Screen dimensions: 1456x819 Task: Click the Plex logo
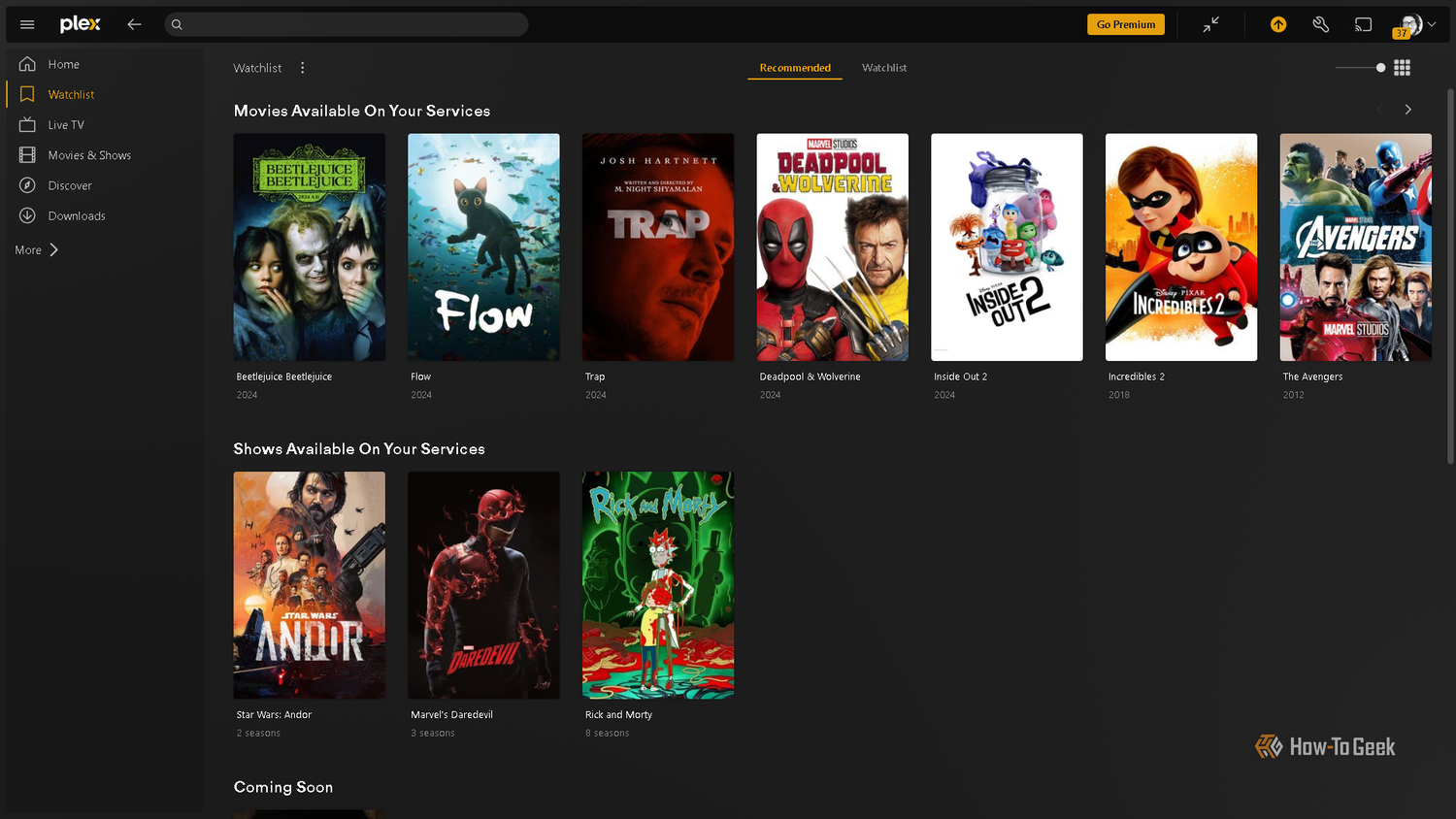[x=80, y=24]
